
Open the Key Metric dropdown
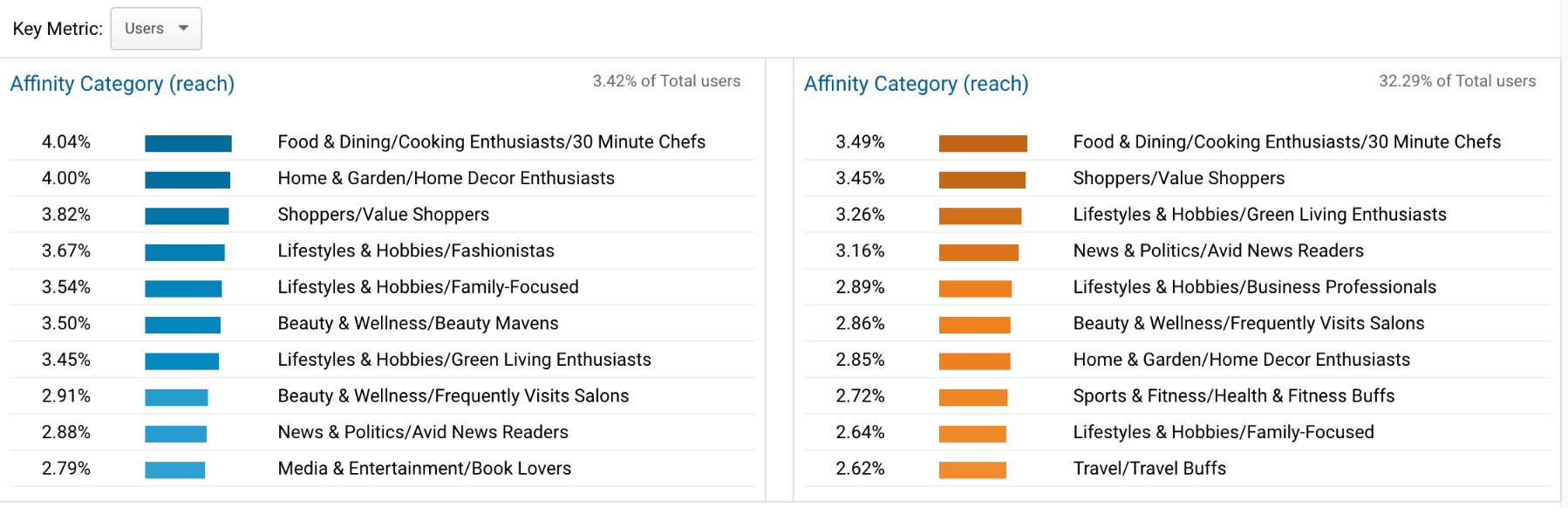[155, 28]
